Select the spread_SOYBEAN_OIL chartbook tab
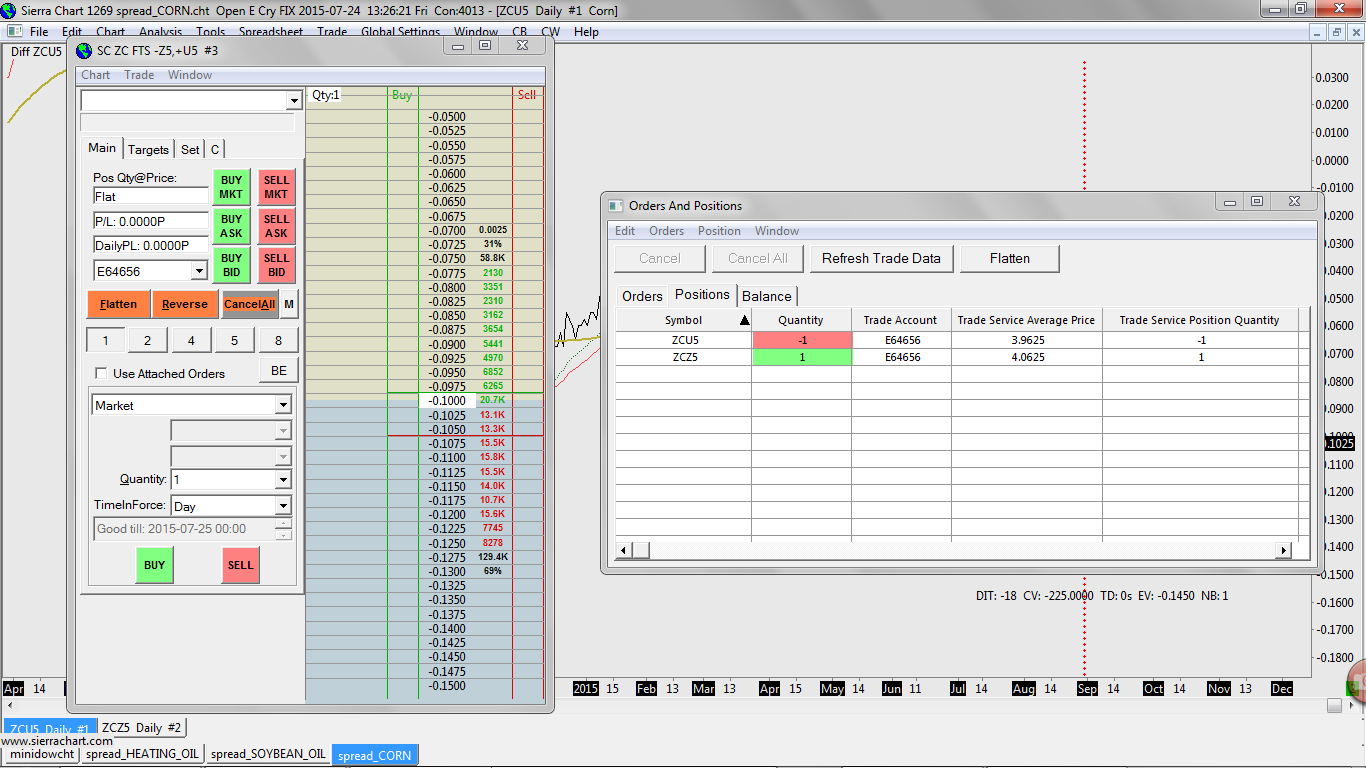 coord(268,754)
